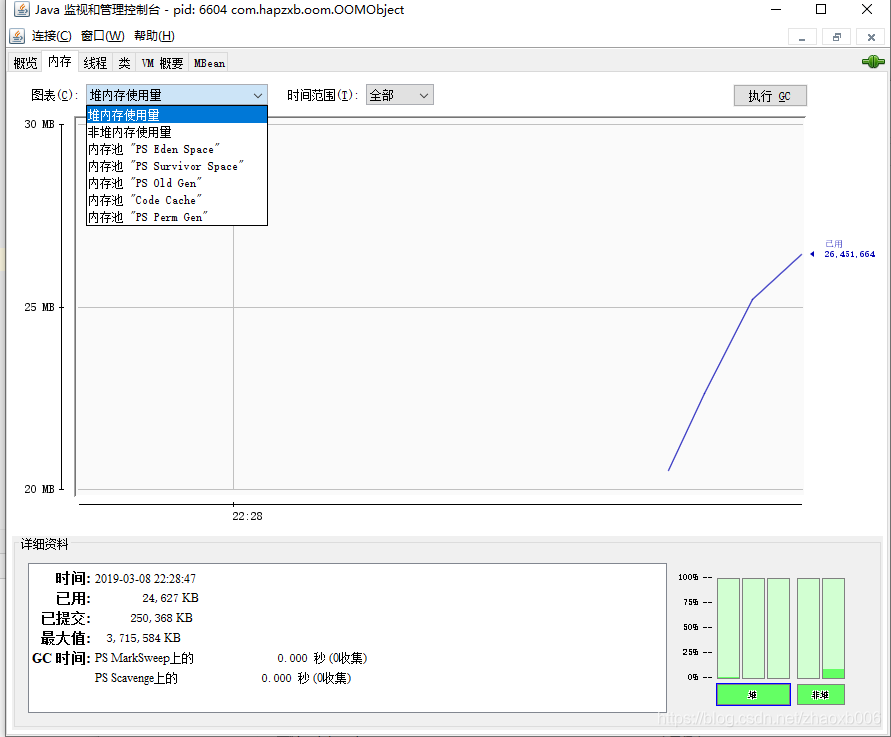Screen dimensions: 891x737
Task: Close the inner connection frame
Action: click(x=871, y=37)
